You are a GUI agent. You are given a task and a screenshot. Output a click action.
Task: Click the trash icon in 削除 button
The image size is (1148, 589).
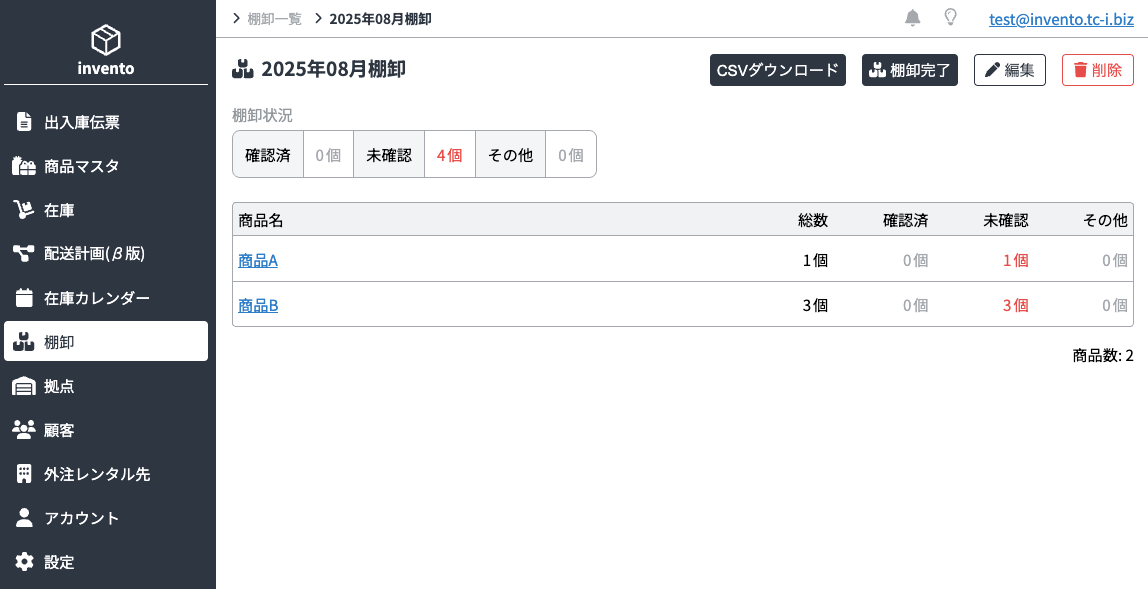point(1080,70)
